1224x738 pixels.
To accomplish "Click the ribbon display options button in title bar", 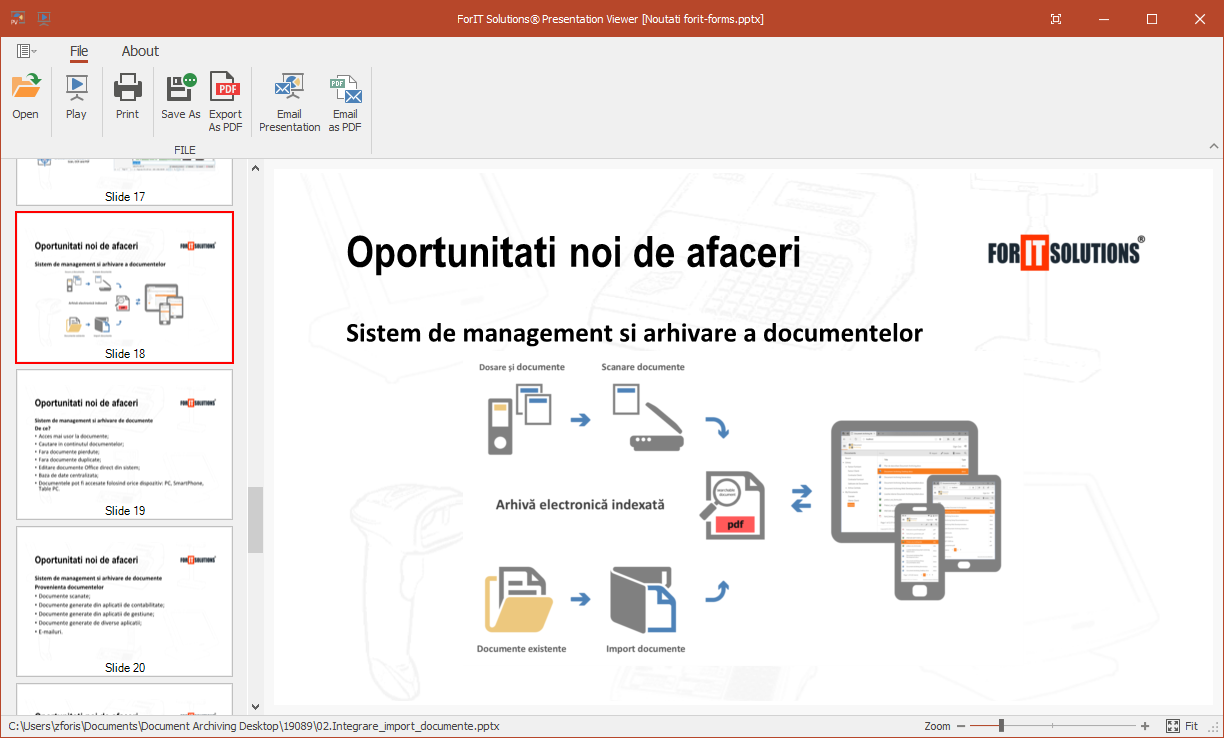I will (1057, 19).
